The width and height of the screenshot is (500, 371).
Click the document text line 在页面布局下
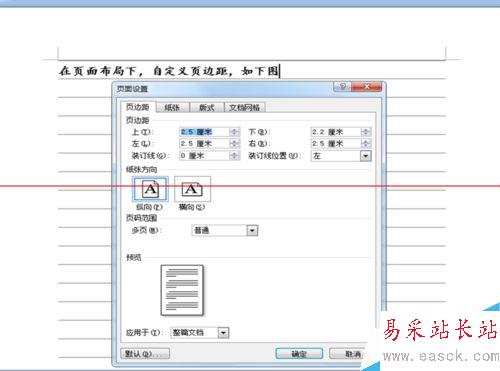pyautogui.click(x=169, y=71)
